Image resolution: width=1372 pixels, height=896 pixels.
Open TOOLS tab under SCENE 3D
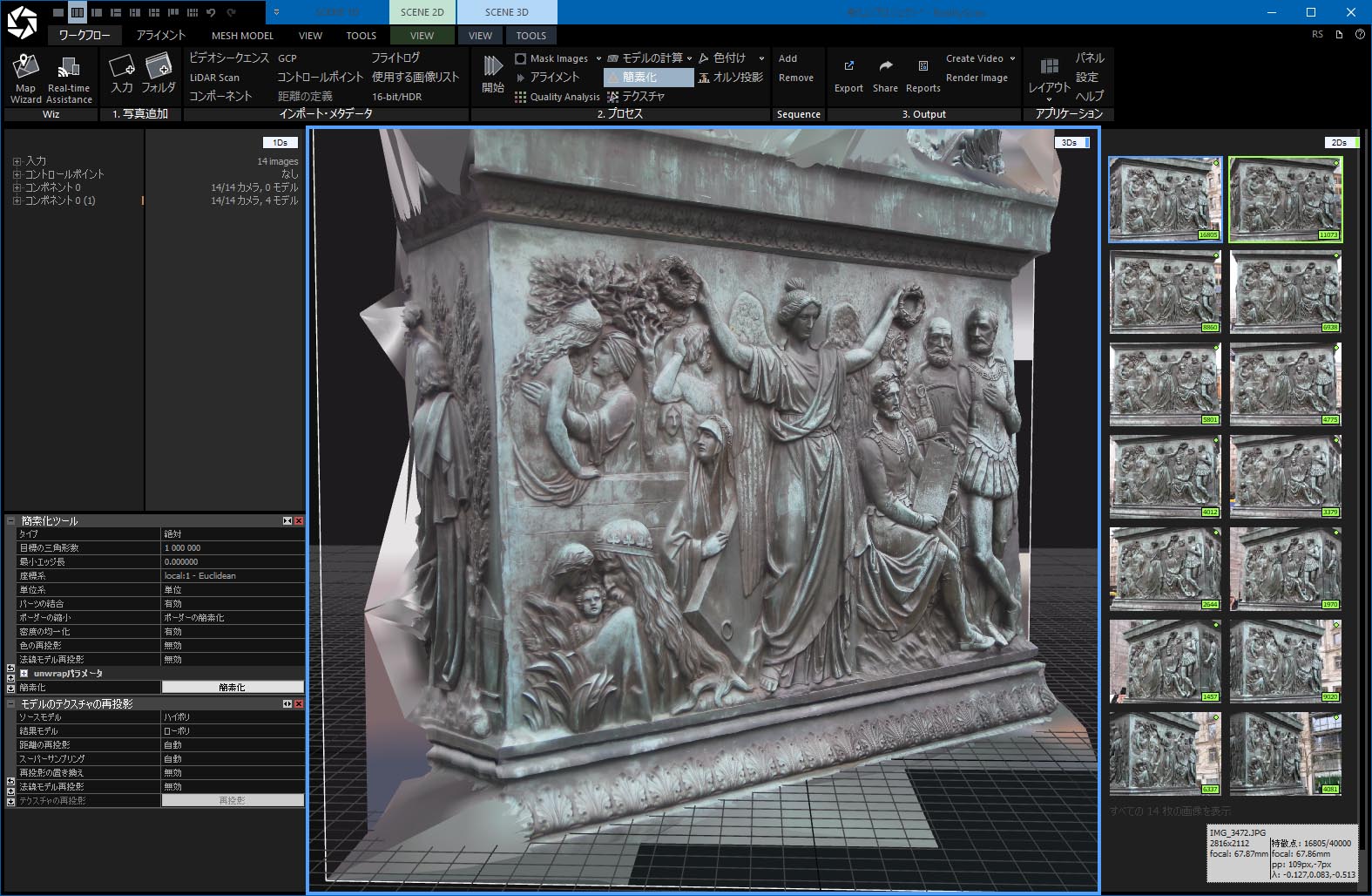(x=531, y=36)
